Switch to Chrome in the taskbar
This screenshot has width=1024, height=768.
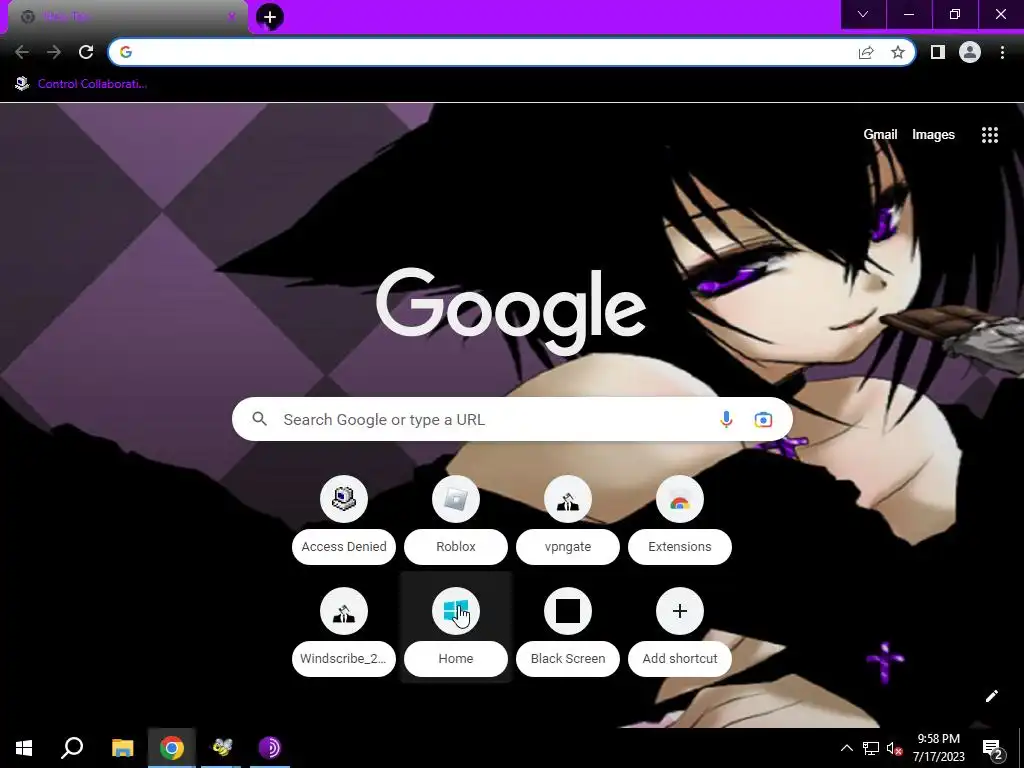[172, 748]
